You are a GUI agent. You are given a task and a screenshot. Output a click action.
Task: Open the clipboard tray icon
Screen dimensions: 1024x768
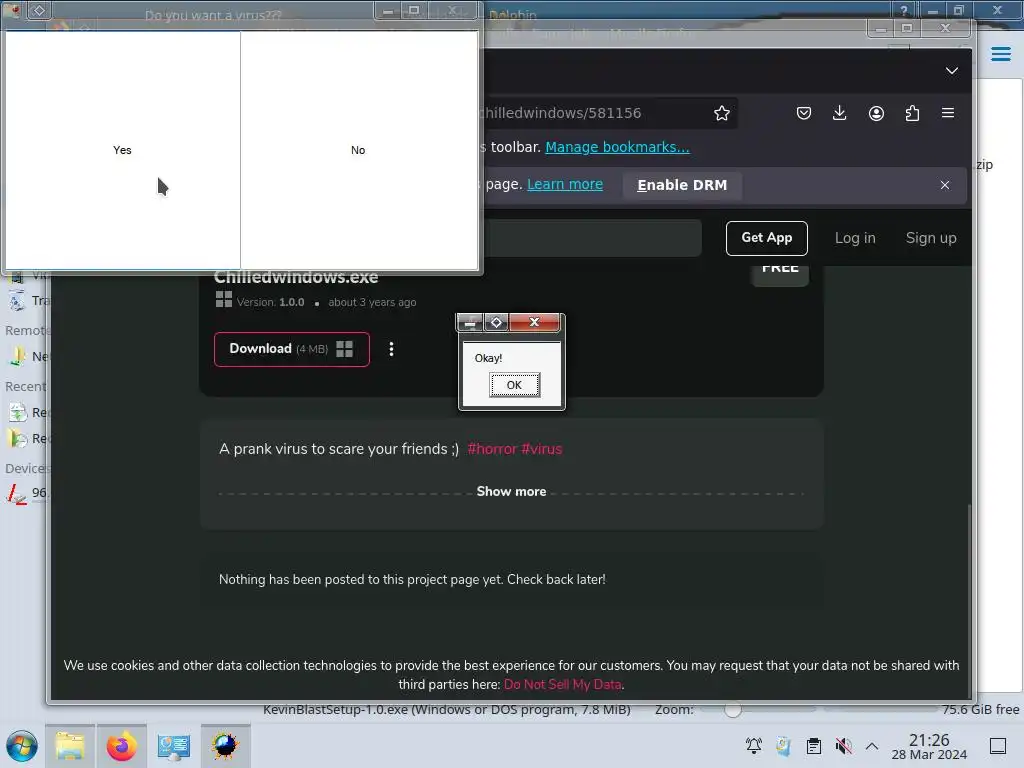pos(814,745)
